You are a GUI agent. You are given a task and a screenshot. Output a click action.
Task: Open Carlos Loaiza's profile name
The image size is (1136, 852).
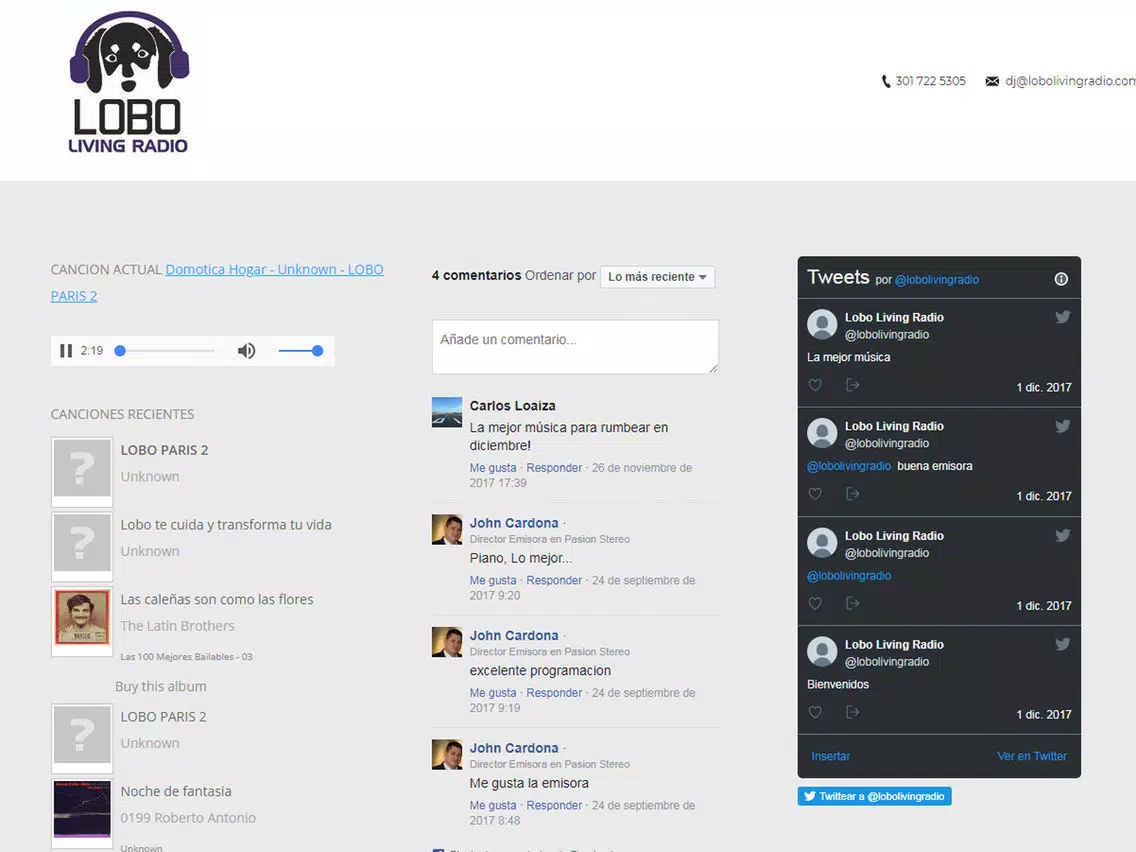pyautogui.click(x=512, y=406)
